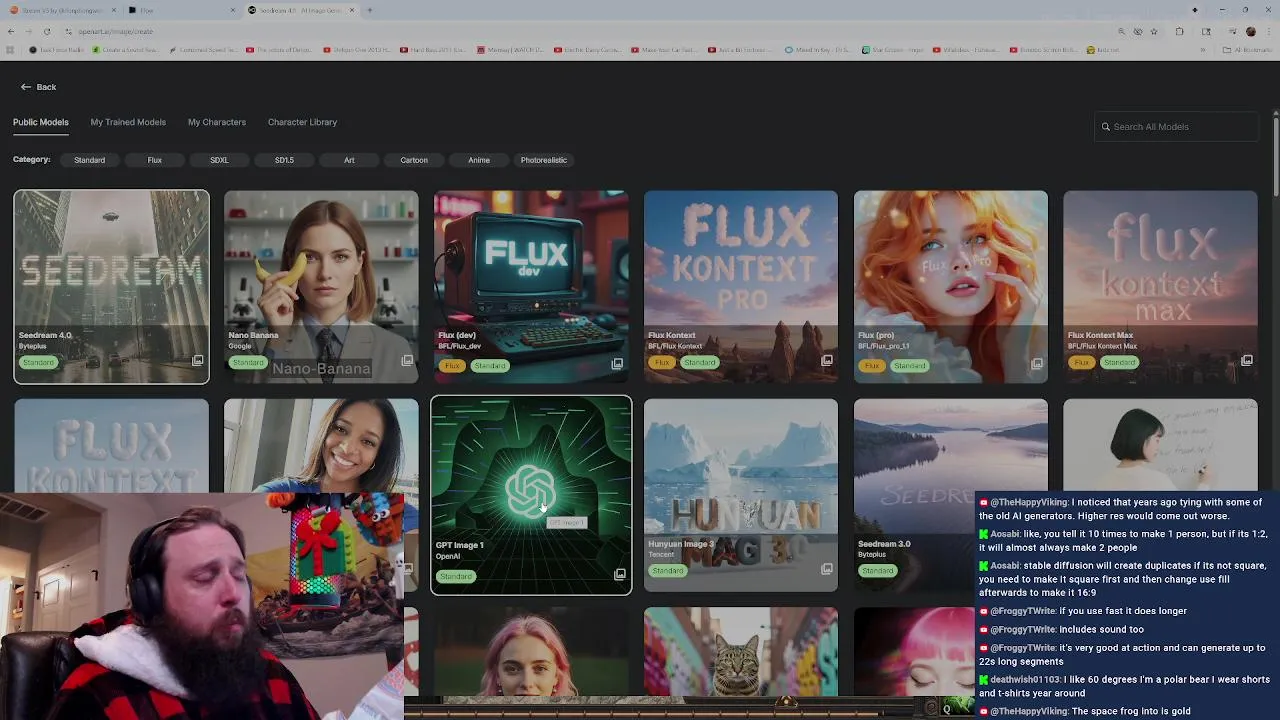
Task: Click the Standard badge on GPT Image 1 card
Action: coord(455,576)
